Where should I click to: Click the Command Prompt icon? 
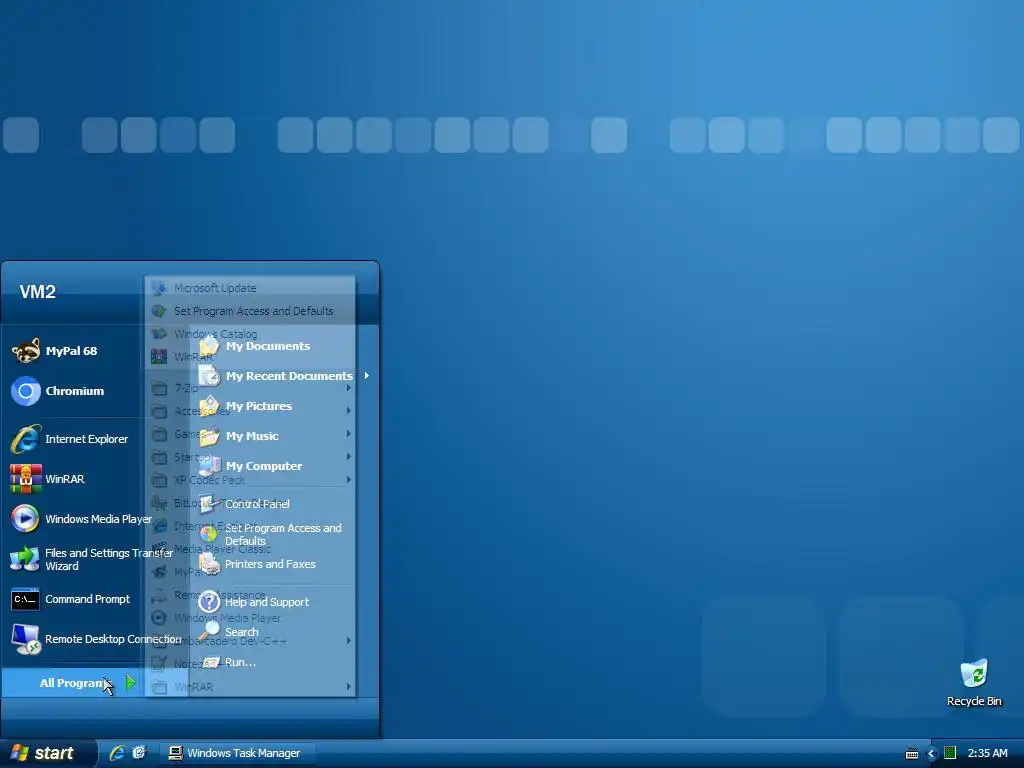tap(25, 599)
